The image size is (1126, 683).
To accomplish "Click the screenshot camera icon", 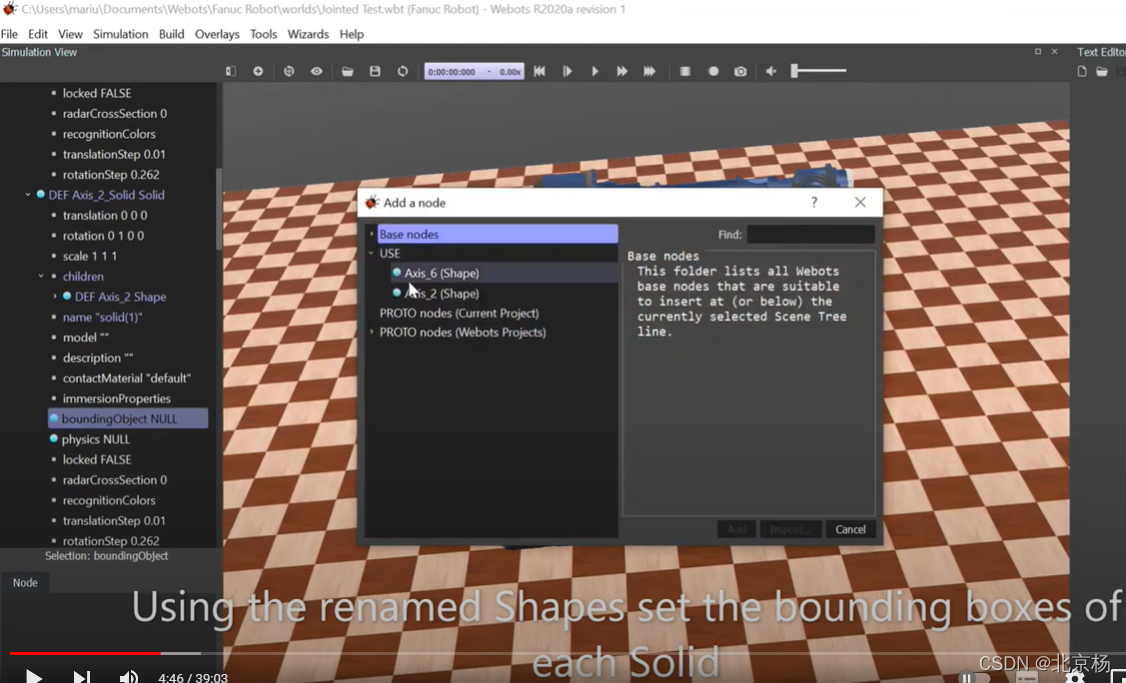I will tap(740, 71).
